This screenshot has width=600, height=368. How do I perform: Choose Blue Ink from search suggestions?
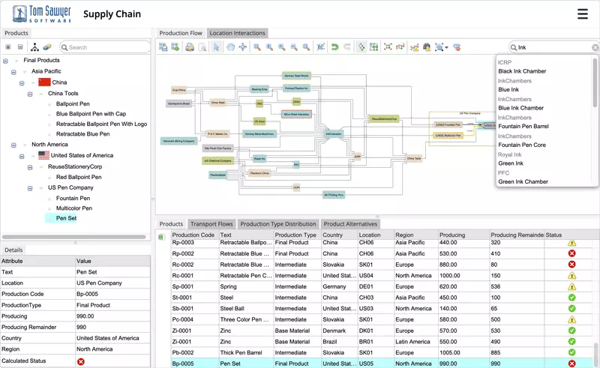509,90
